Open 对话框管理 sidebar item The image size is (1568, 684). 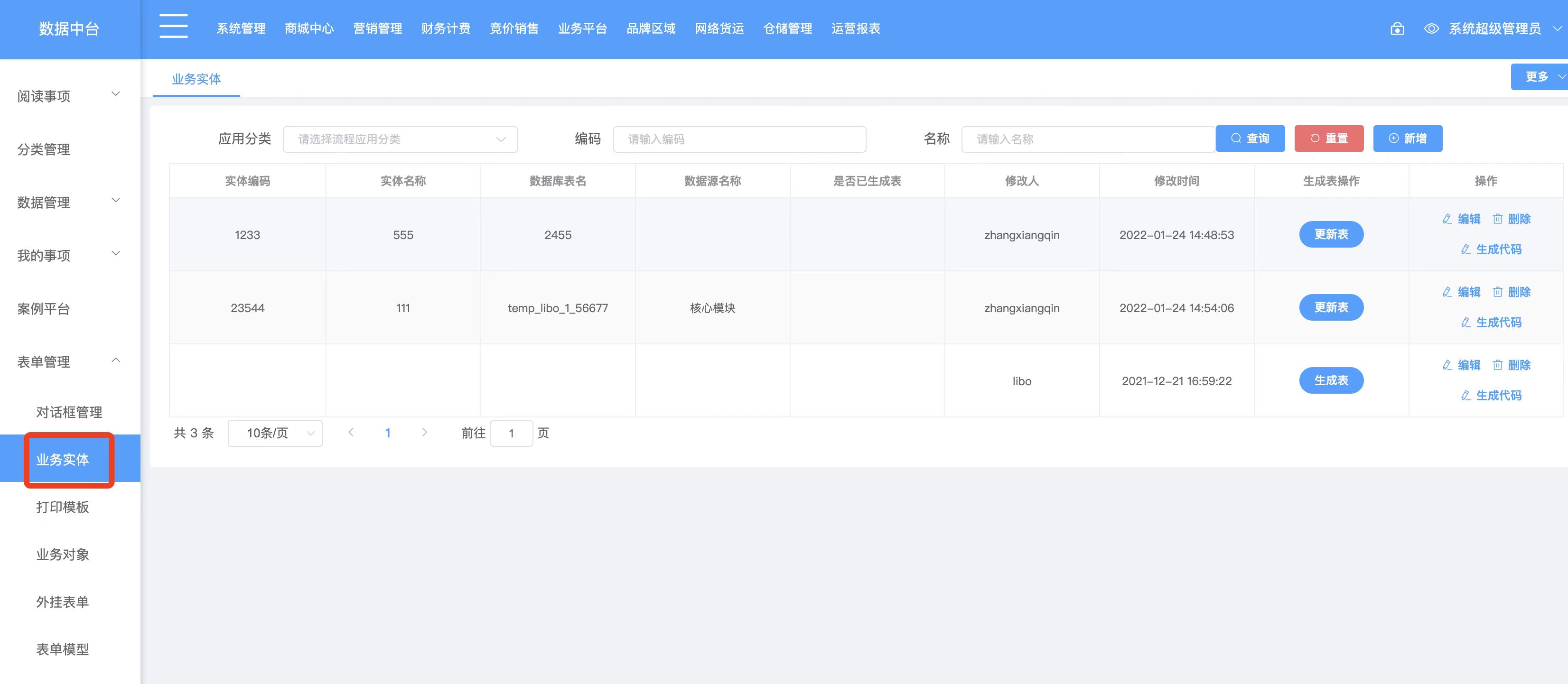click(70, 412)
